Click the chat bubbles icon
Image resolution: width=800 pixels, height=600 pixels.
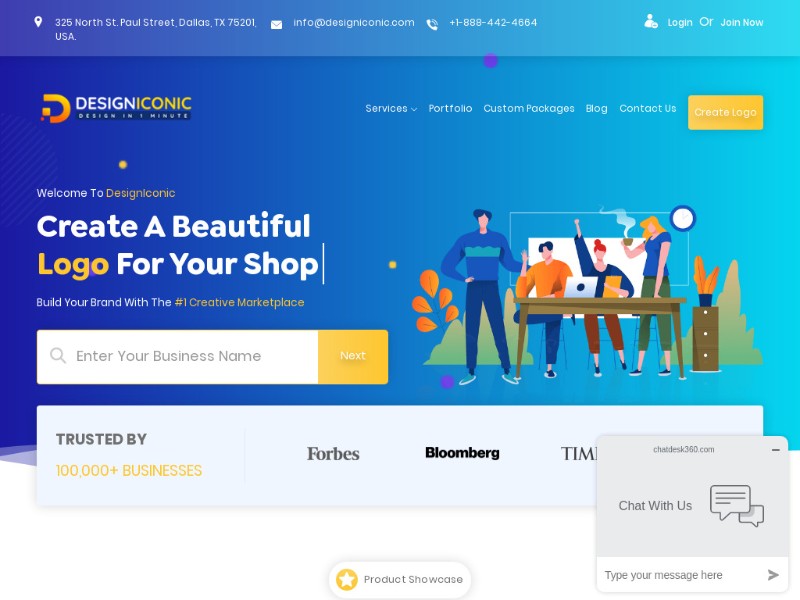[x=737, y=506]
